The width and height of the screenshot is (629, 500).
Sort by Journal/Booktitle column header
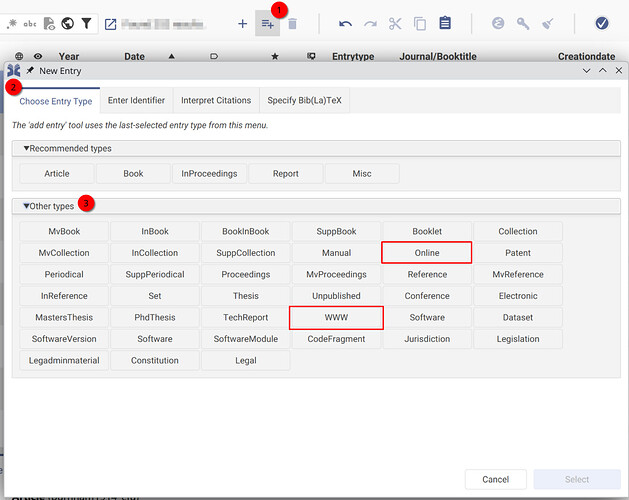[438, 57]
